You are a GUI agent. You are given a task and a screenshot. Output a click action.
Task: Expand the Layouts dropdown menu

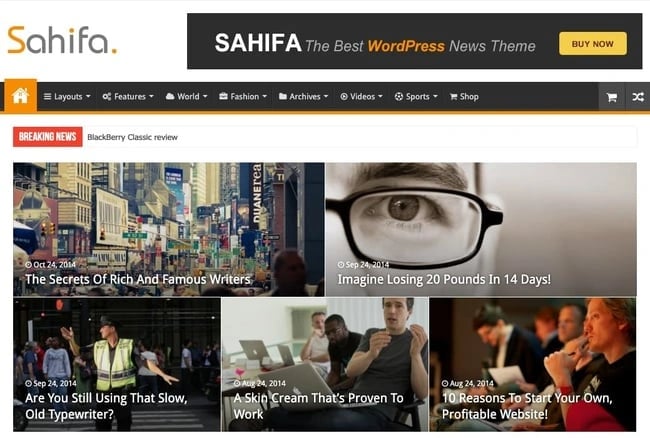67,97
